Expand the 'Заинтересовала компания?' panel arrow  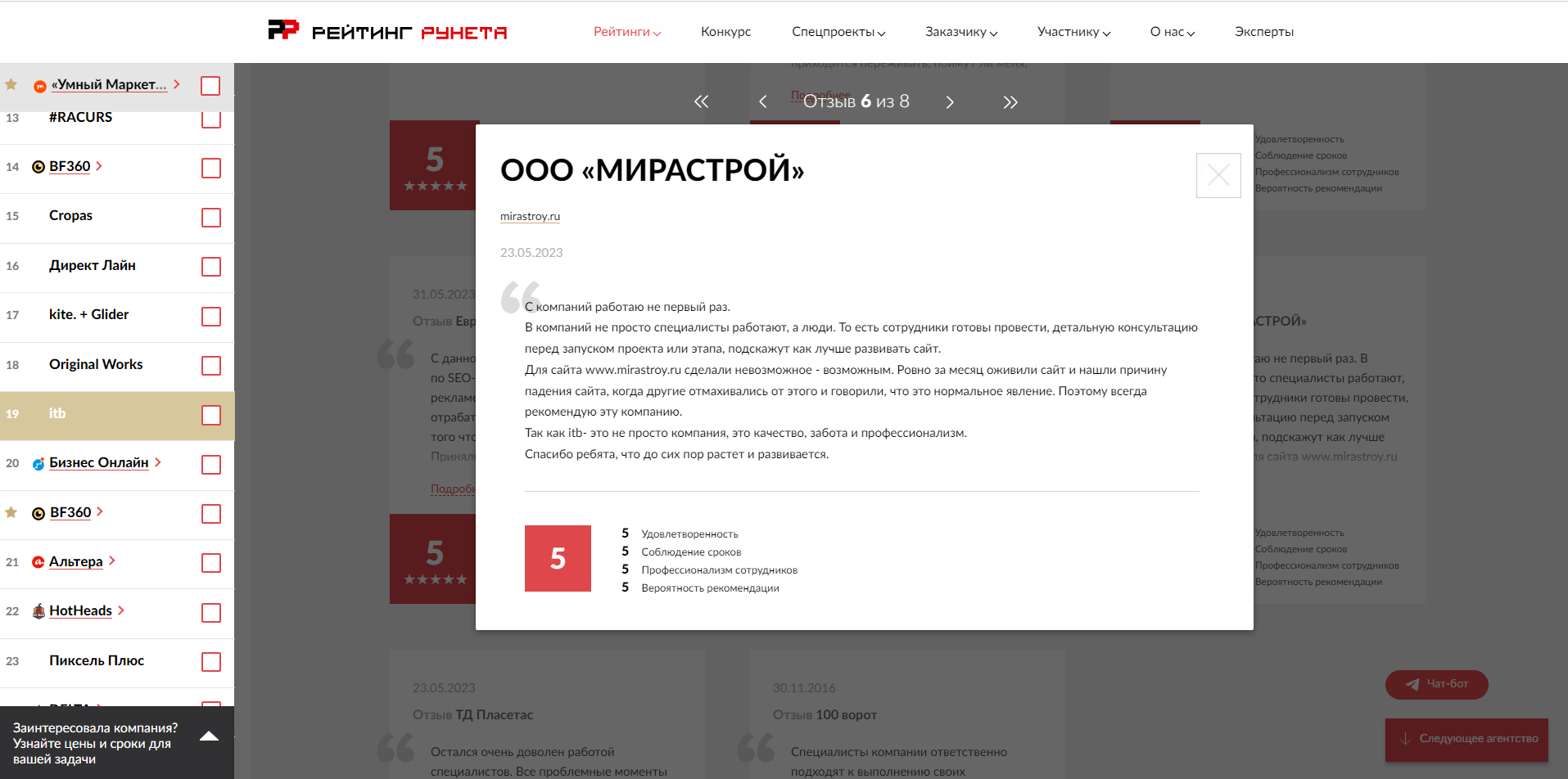[209, 736]
